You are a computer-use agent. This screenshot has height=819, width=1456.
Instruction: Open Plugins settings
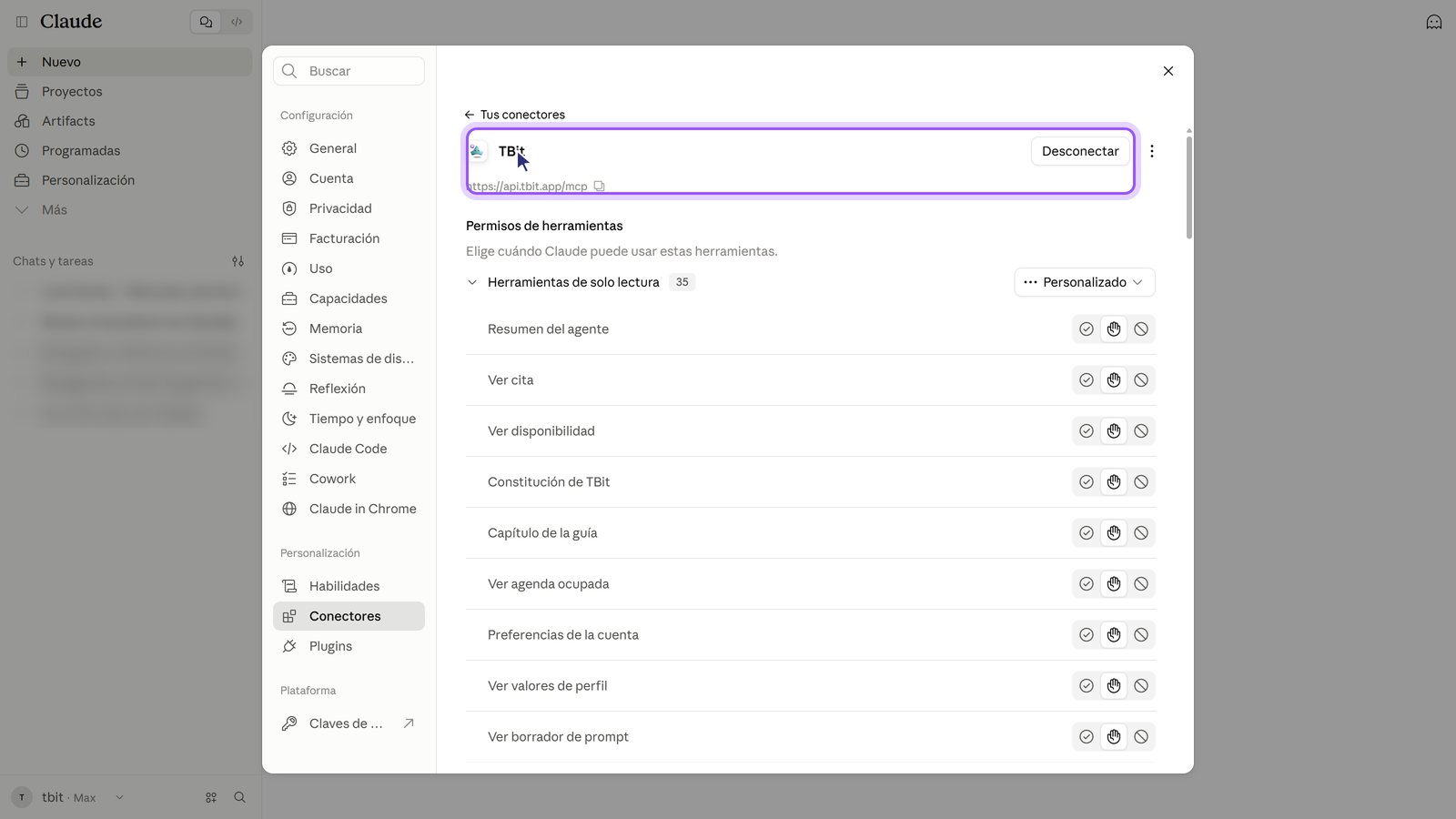(349, 646)
